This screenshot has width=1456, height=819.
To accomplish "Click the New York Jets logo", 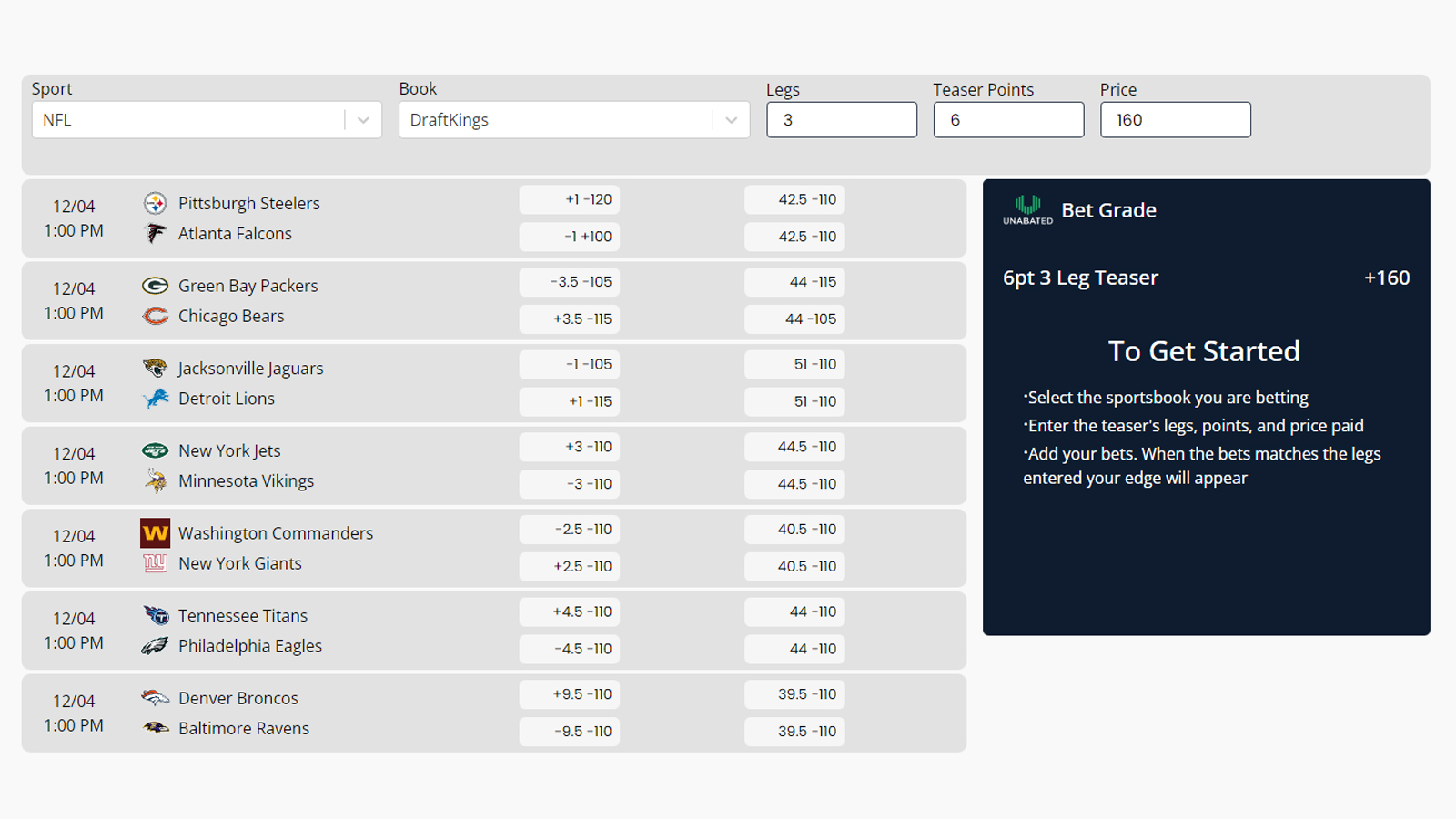I will (156, 450).
